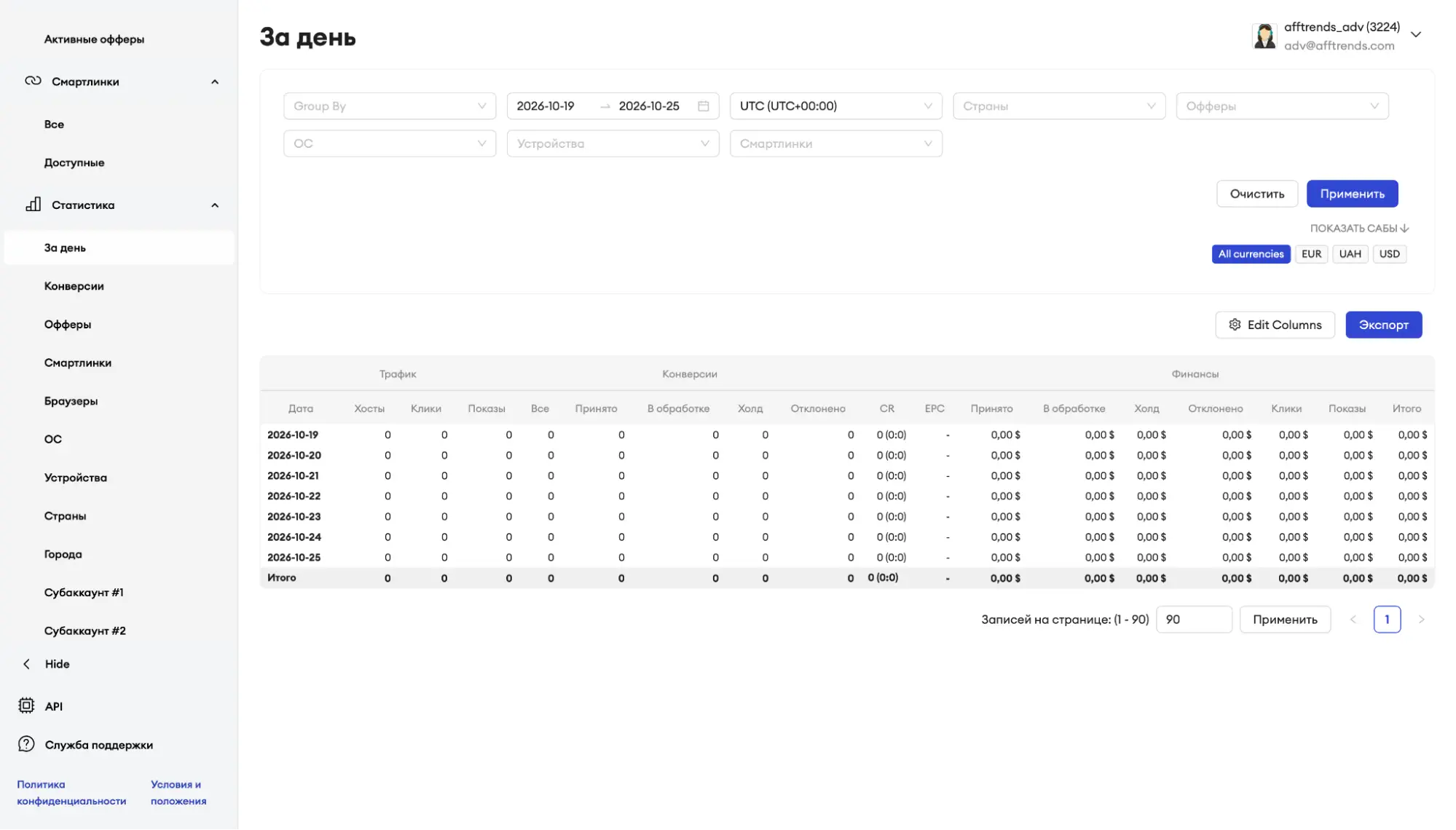Collapse the Статистика sidebar section

pyautogui.click(x=215, y=205)
